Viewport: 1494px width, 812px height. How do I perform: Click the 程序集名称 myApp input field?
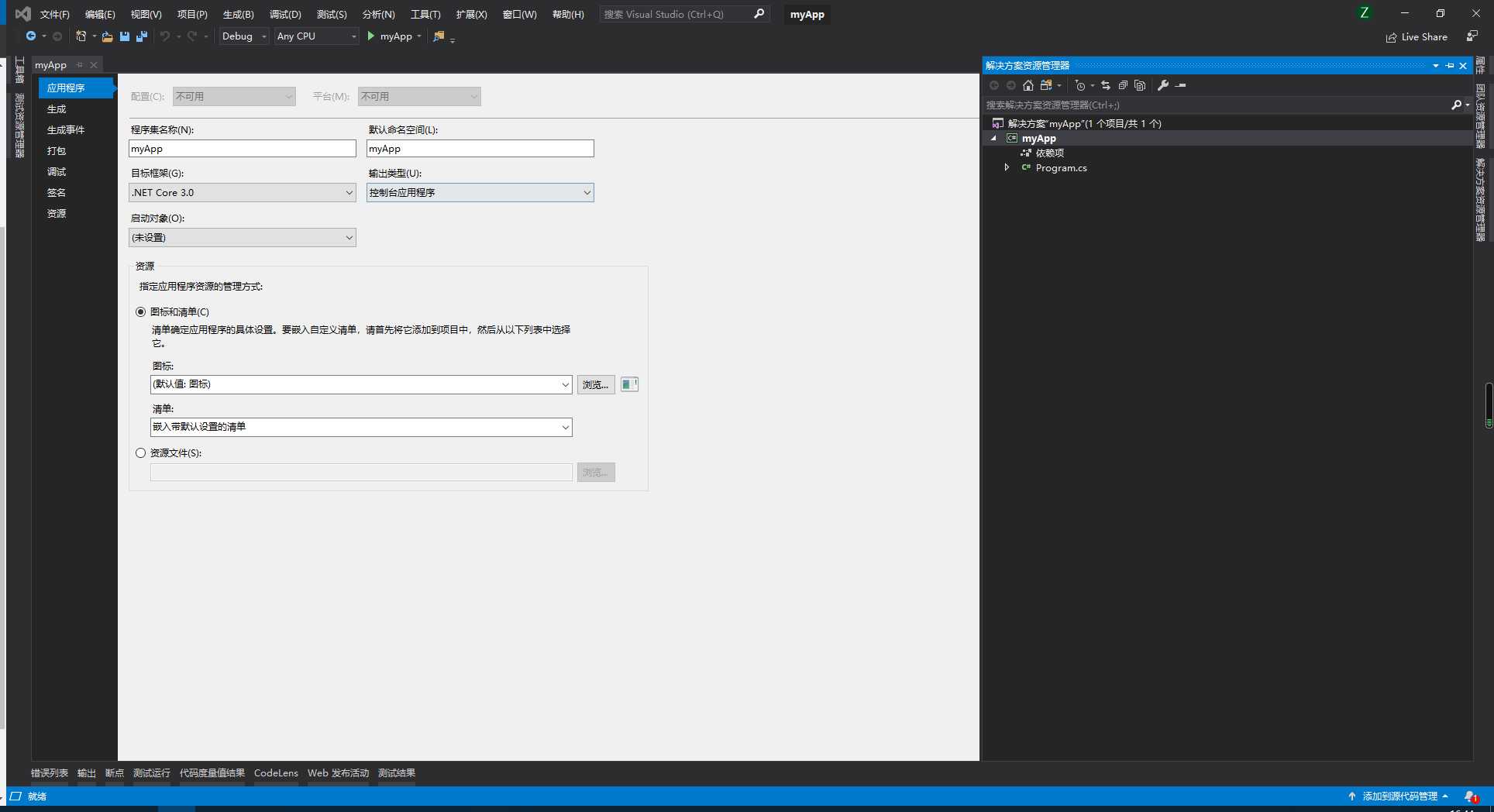pos(243,149)
